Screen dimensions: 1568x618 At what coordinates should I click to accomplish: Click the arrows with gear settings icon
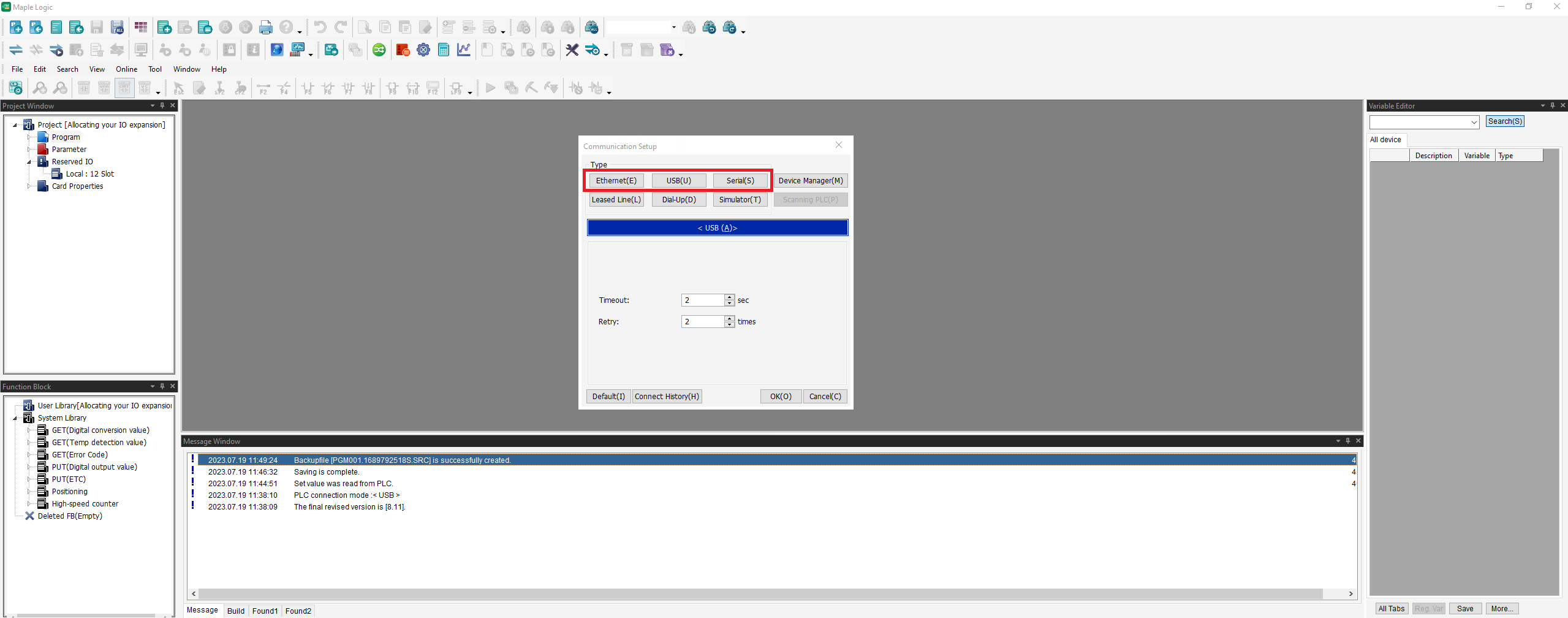tap(593, 50)
